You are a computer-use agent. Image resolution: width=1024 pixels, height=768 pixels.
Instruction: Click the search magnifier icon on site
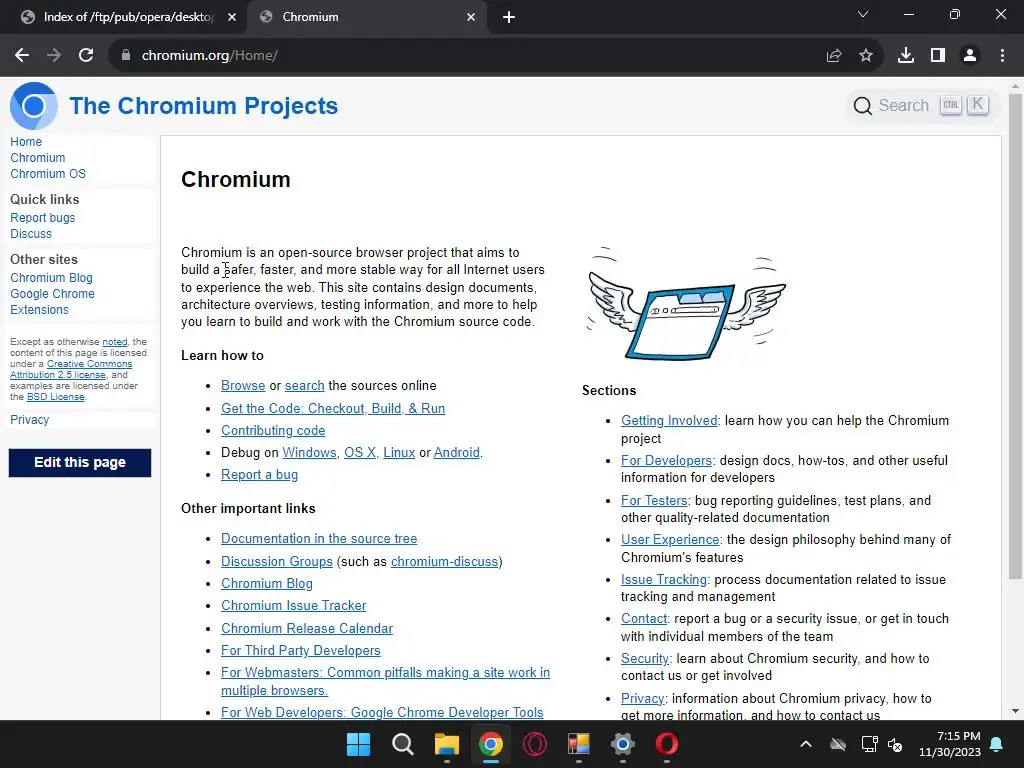point(862,106)
